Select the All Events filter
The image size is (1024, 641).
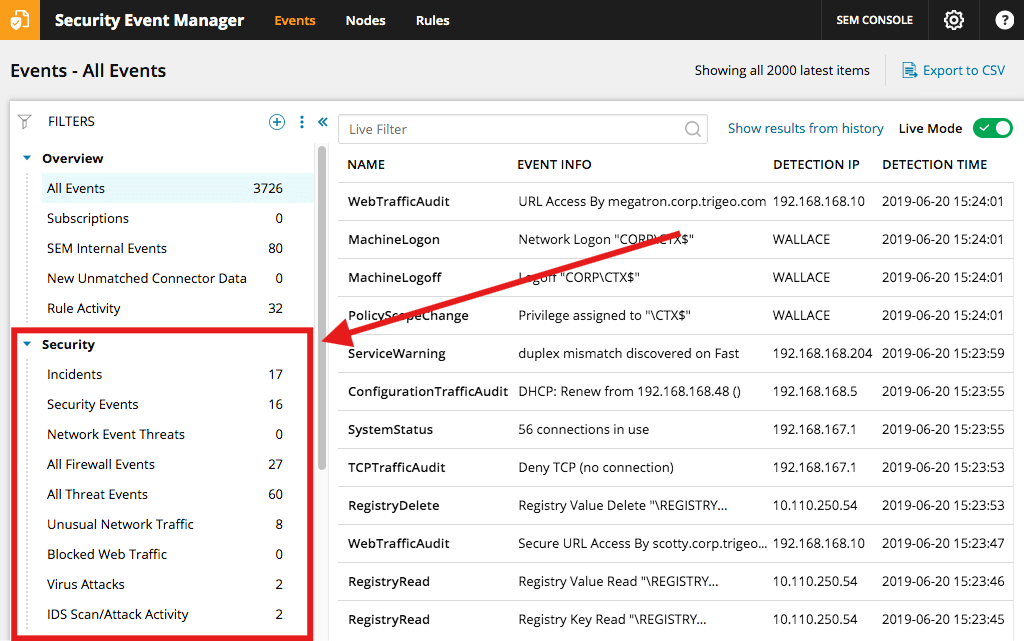point(178,188)
